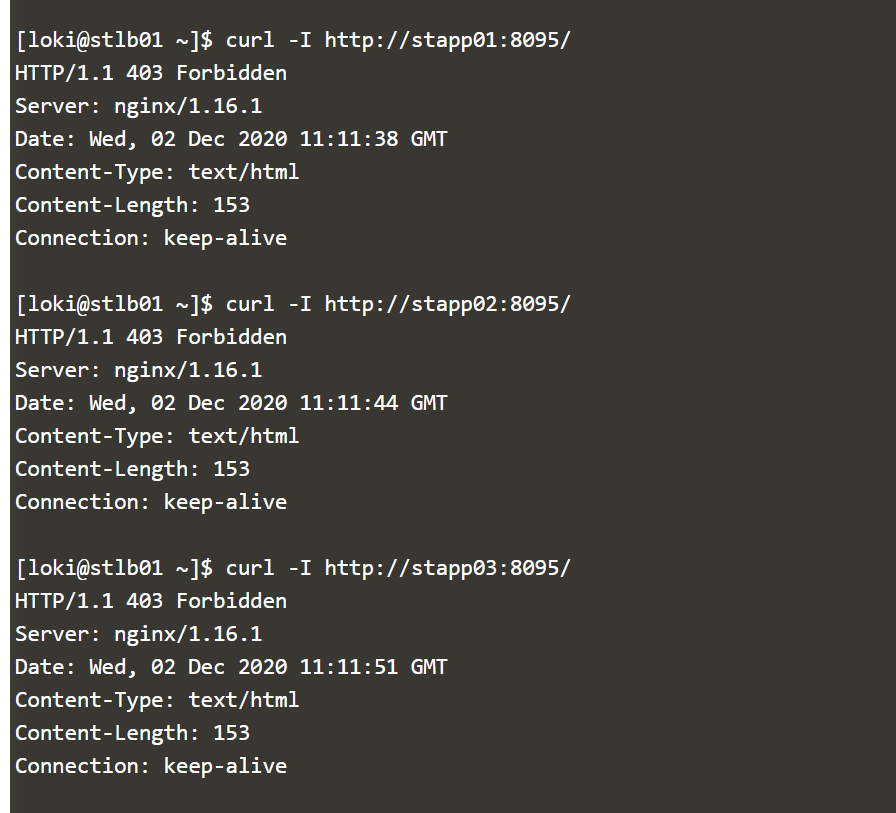Image resolution: width=896 pixels, height=813 pixels.
Task: Click Connection keep-alive in the stapp03 response
Action: (x=151, y=766)
